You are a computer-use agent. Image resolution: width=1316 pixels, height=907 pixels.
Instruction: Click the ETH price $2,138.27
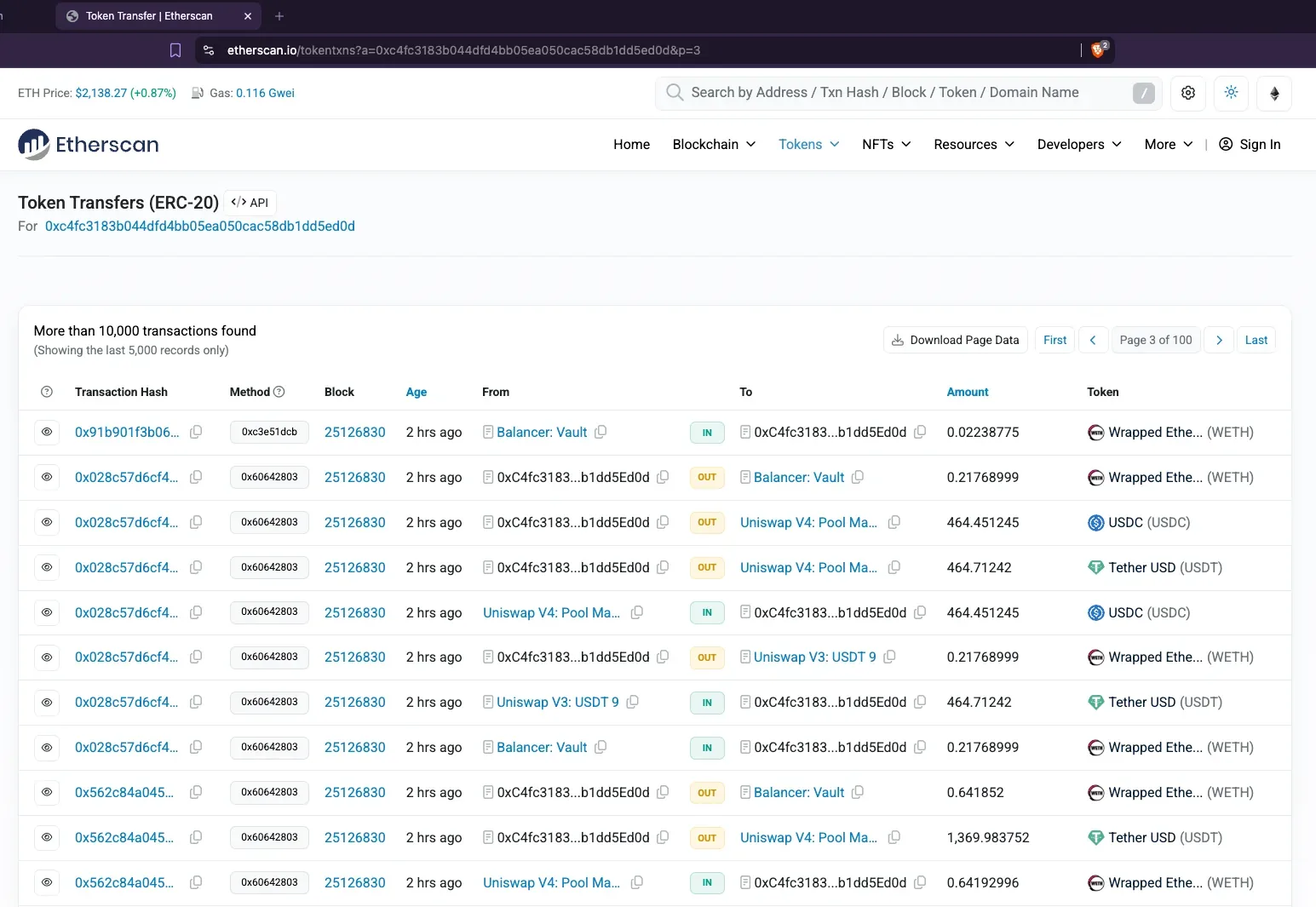pos(101,93)
